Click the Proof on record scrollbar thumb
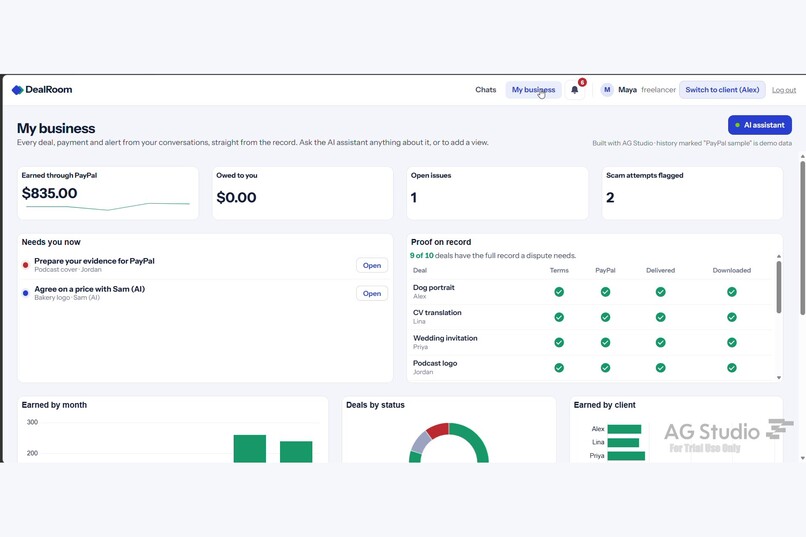Screen dimensions: 806x537 pyautogui.click(x=779, y=287)
